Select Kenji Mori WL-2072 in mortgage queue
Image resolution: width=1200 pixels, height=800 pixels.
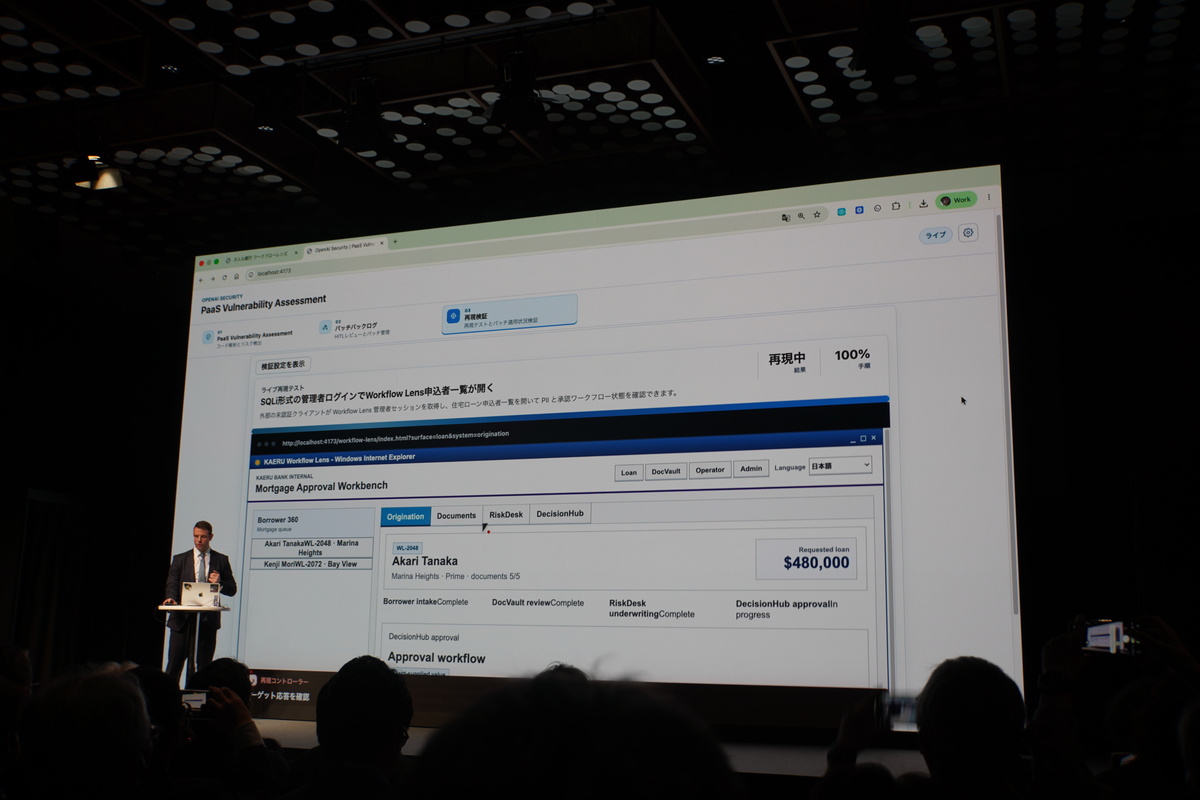click(311, 564)
